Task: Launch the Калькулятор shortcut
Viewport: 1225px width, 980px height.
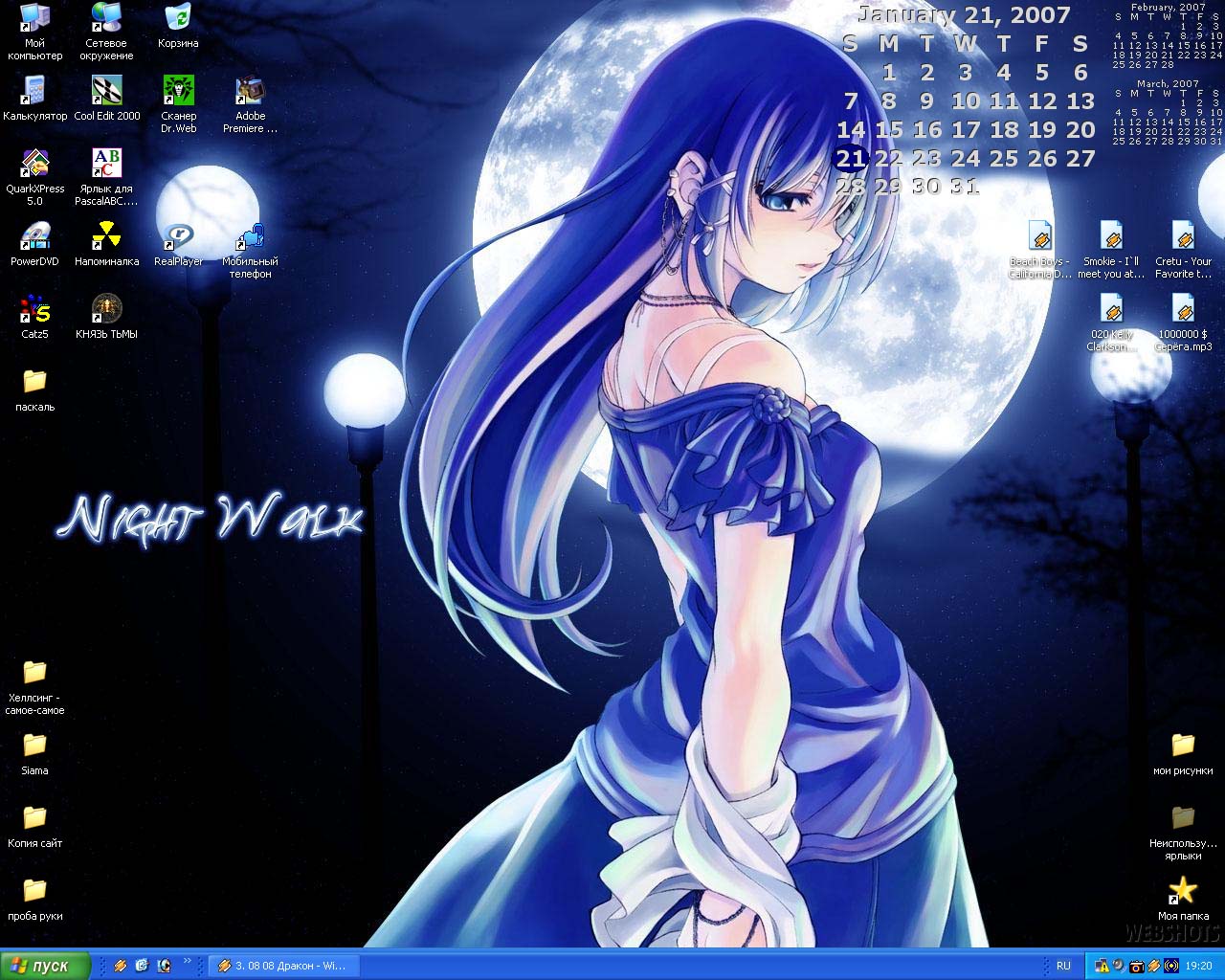Action: [34, 99]
